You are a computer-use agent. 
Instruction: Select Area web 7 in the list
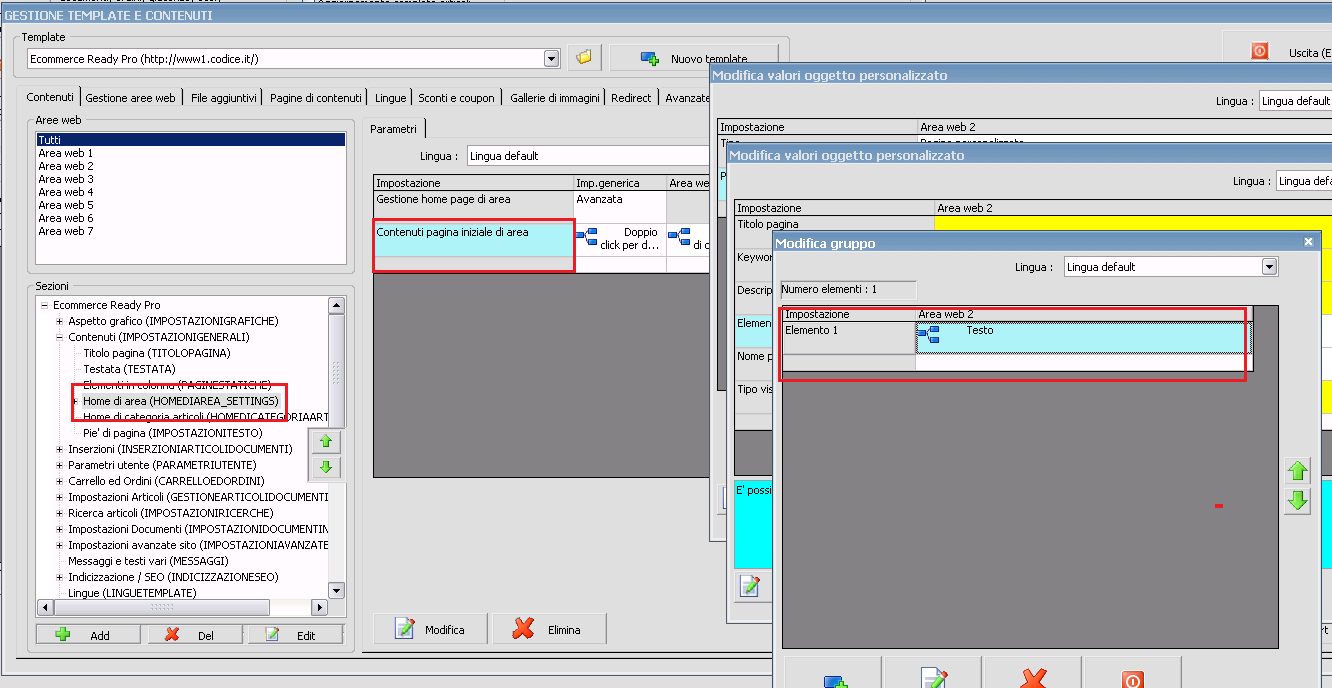[x=190, y=231]
